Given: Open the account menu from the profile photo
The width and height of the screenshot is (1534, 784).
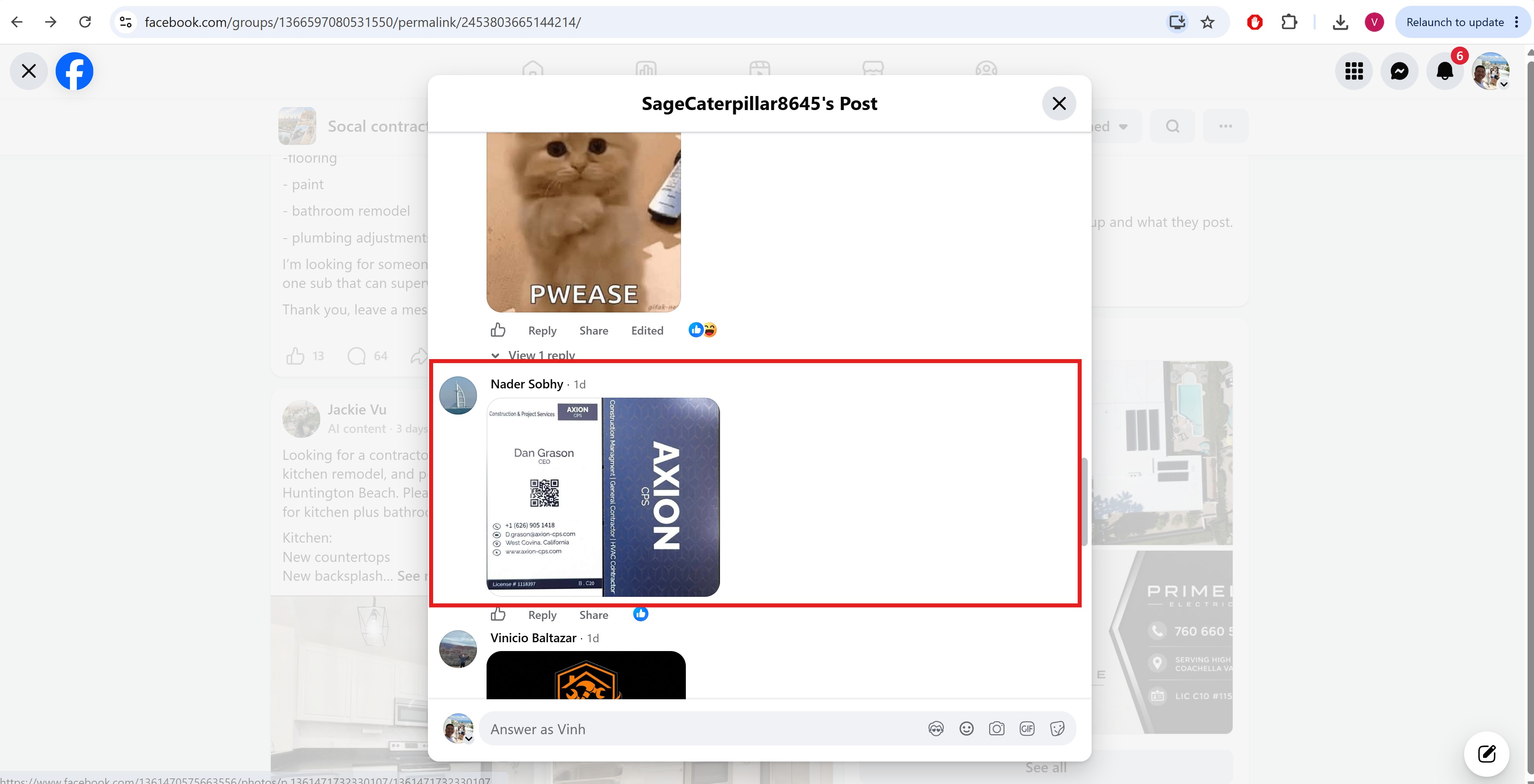Looking at the screenshot, I should 1491,71.
